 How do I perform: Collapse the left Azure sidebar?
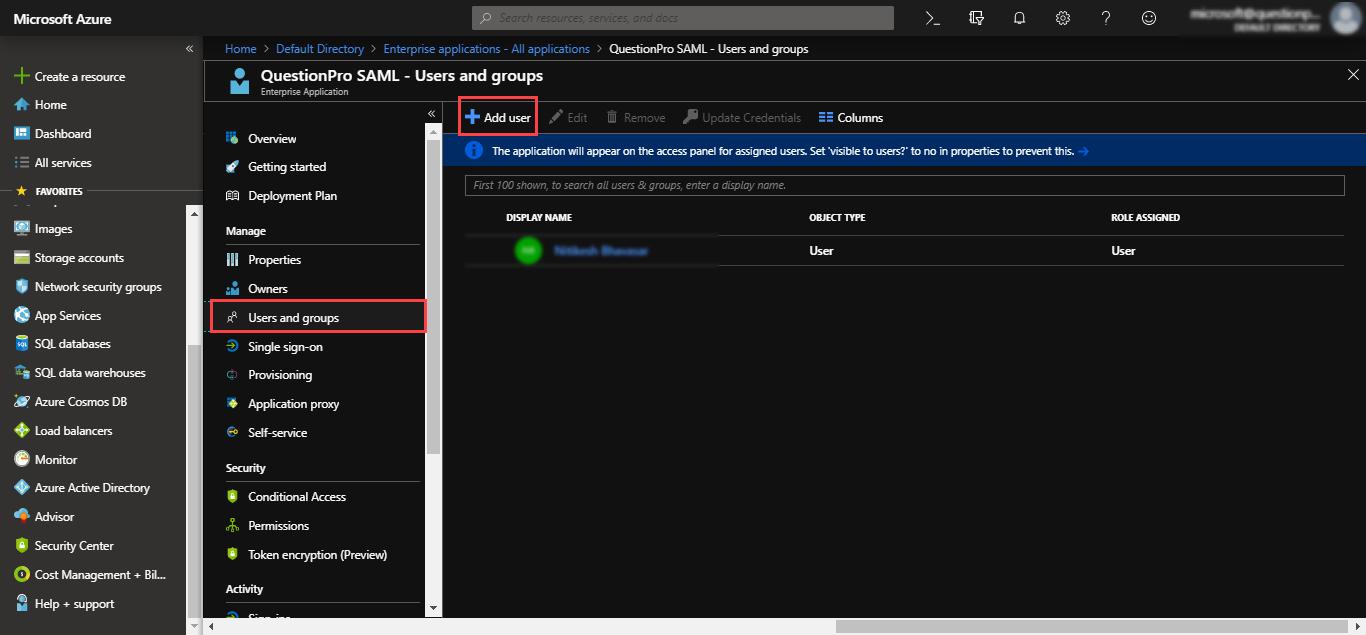tap(189, 49)
